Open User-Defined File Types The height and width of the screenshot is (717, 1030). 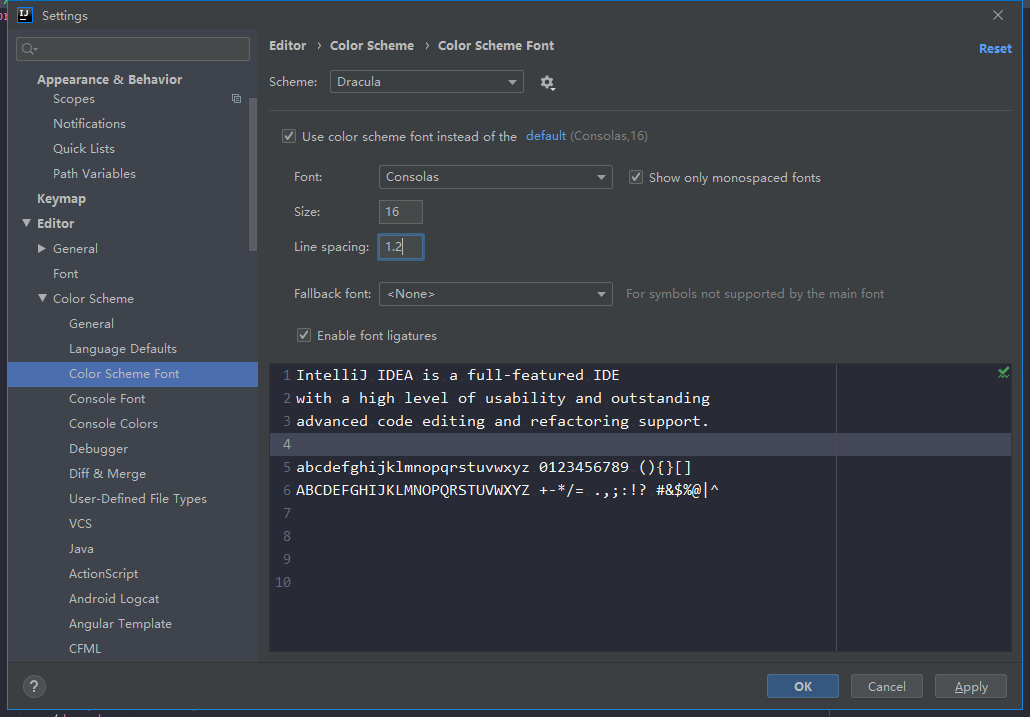pos(138,498)
